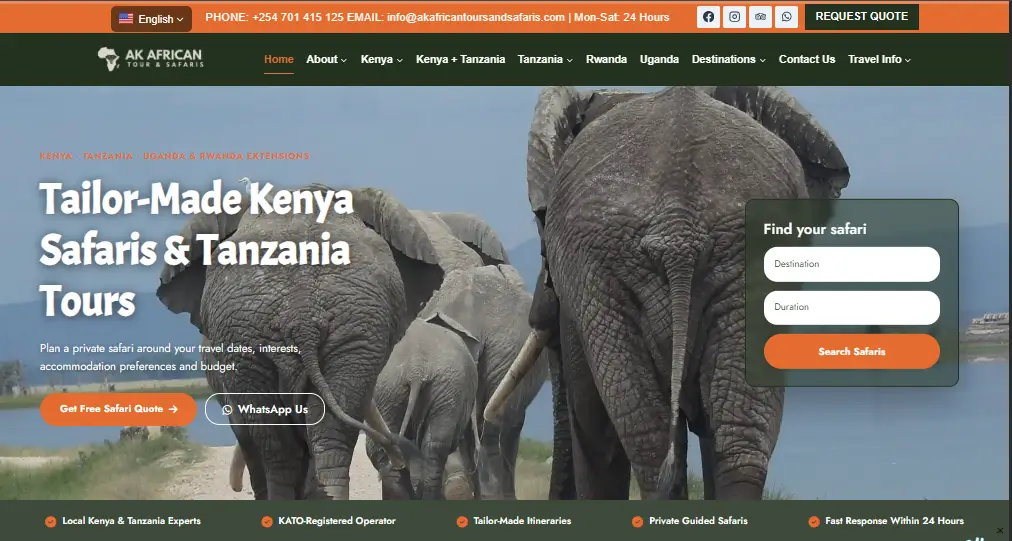Click the Destination input field
The width and height of the screenshot is (1012, 541).
[851, 264]
